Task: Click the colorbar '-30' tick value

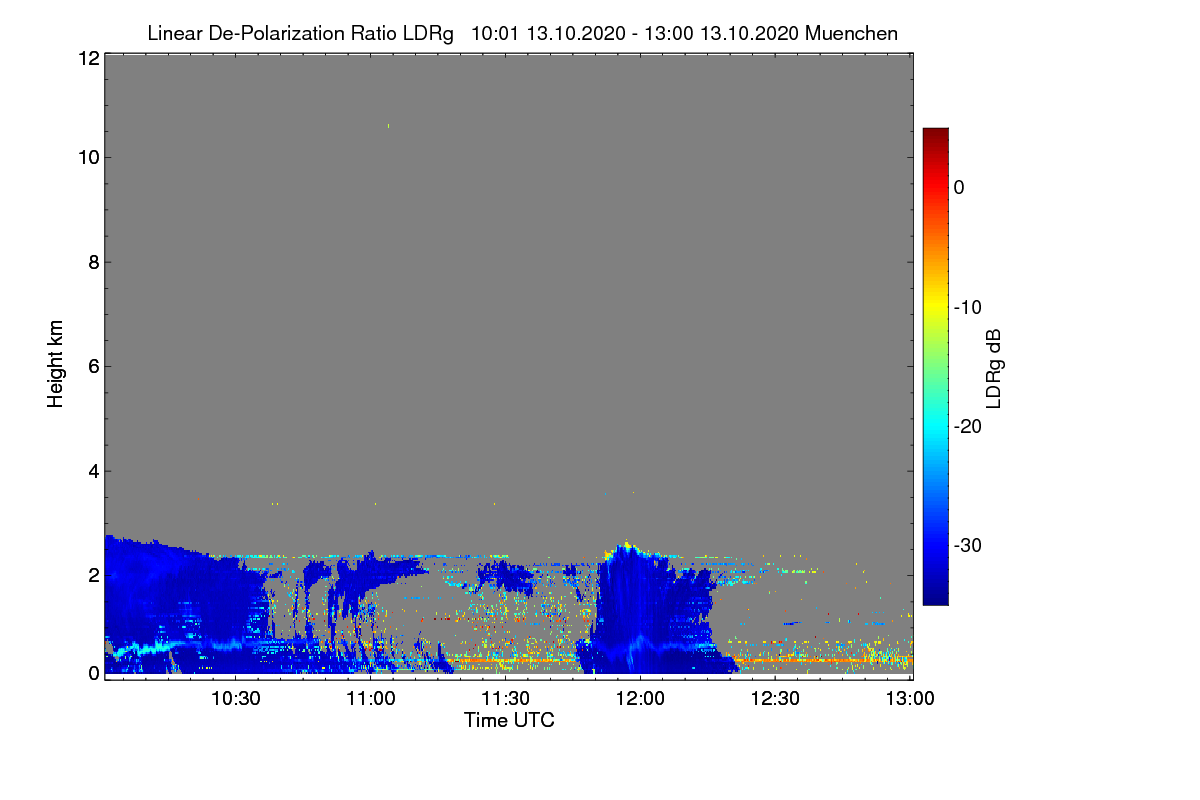Action: [967, 546]
